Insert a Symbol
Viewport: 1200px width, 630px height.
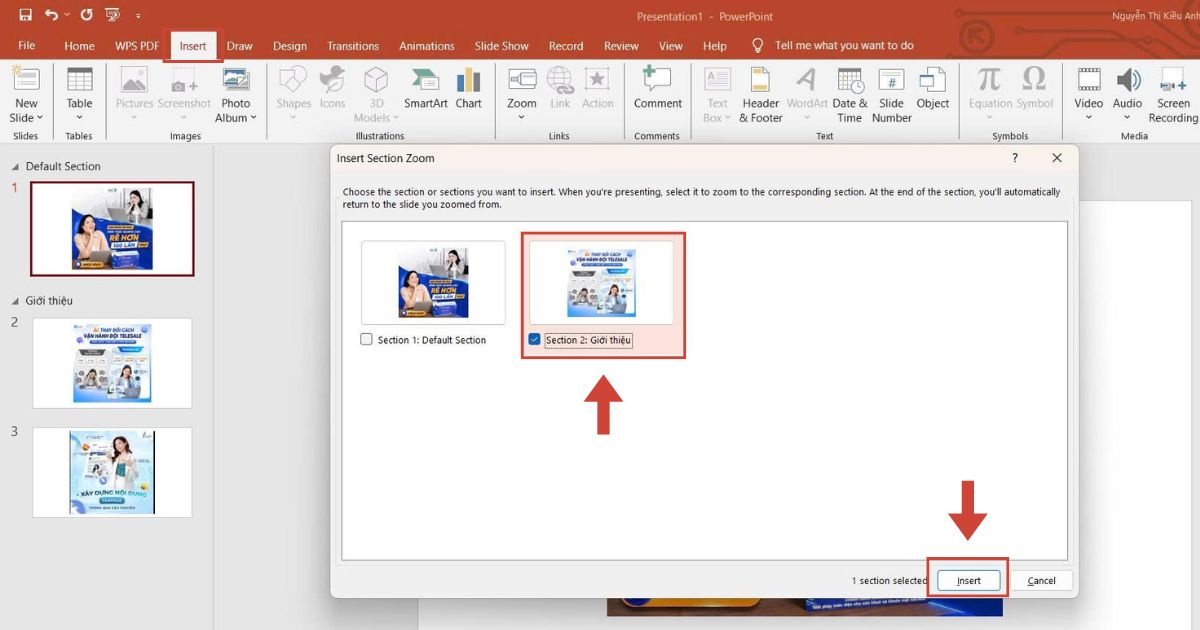pos(1035,88)
